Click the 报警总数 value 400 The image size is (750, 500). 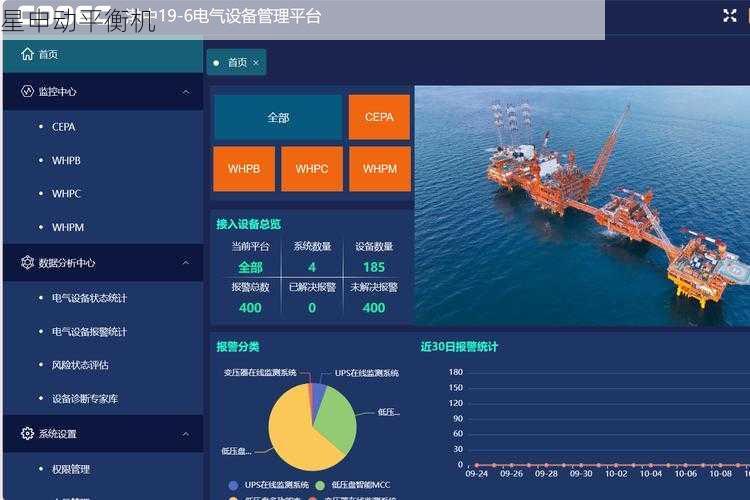point(250,308)
